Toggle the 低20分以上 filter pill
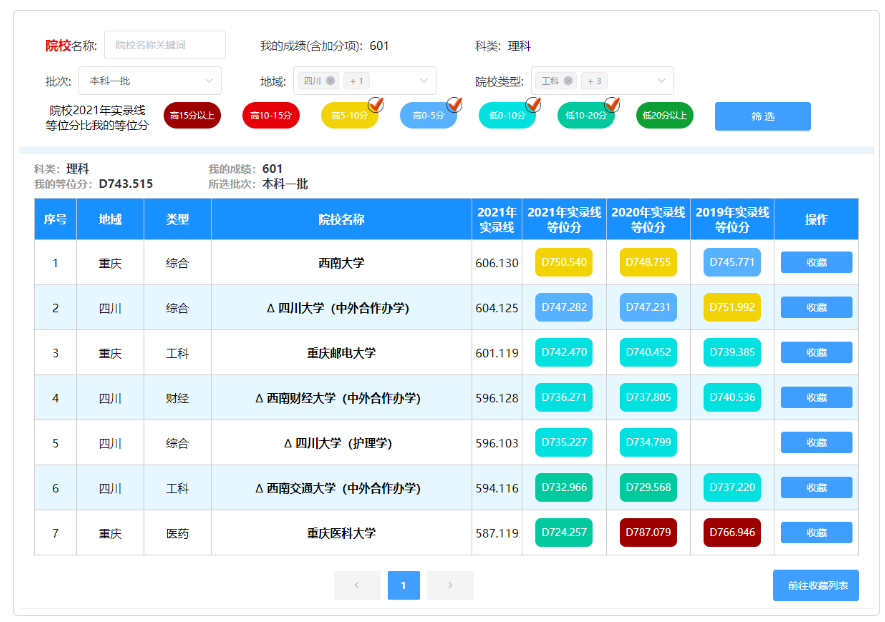885x622 pixels. click(x=664, y=116)
